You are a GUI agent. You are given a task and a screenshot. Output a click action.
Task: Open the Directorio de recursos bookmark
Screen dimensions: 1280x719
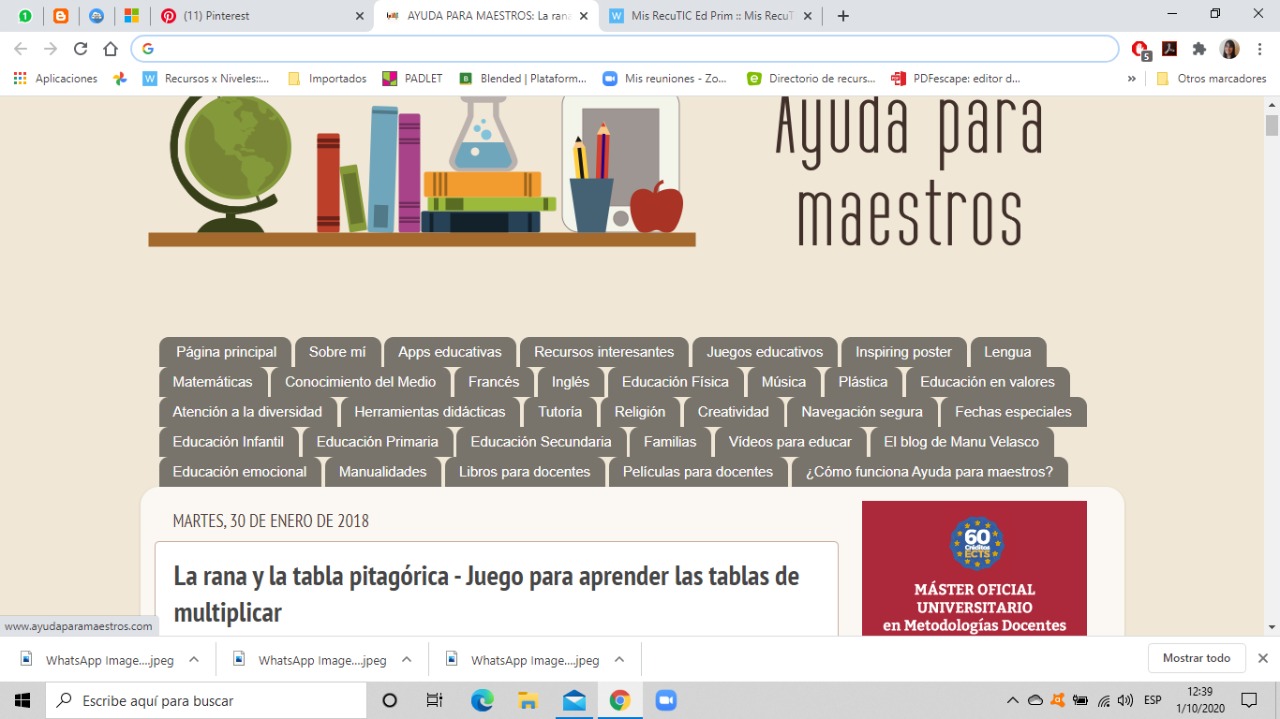(811, 78)
